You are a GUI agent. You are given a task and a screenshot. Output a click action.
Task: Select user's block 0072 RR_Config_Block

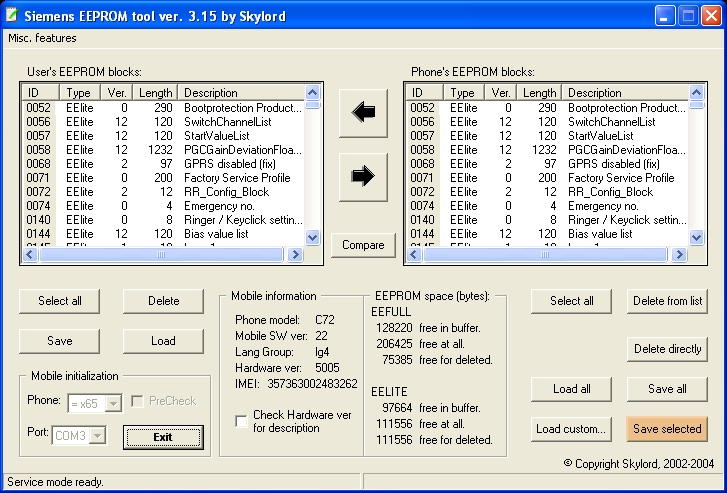click(x=163, y=192)
